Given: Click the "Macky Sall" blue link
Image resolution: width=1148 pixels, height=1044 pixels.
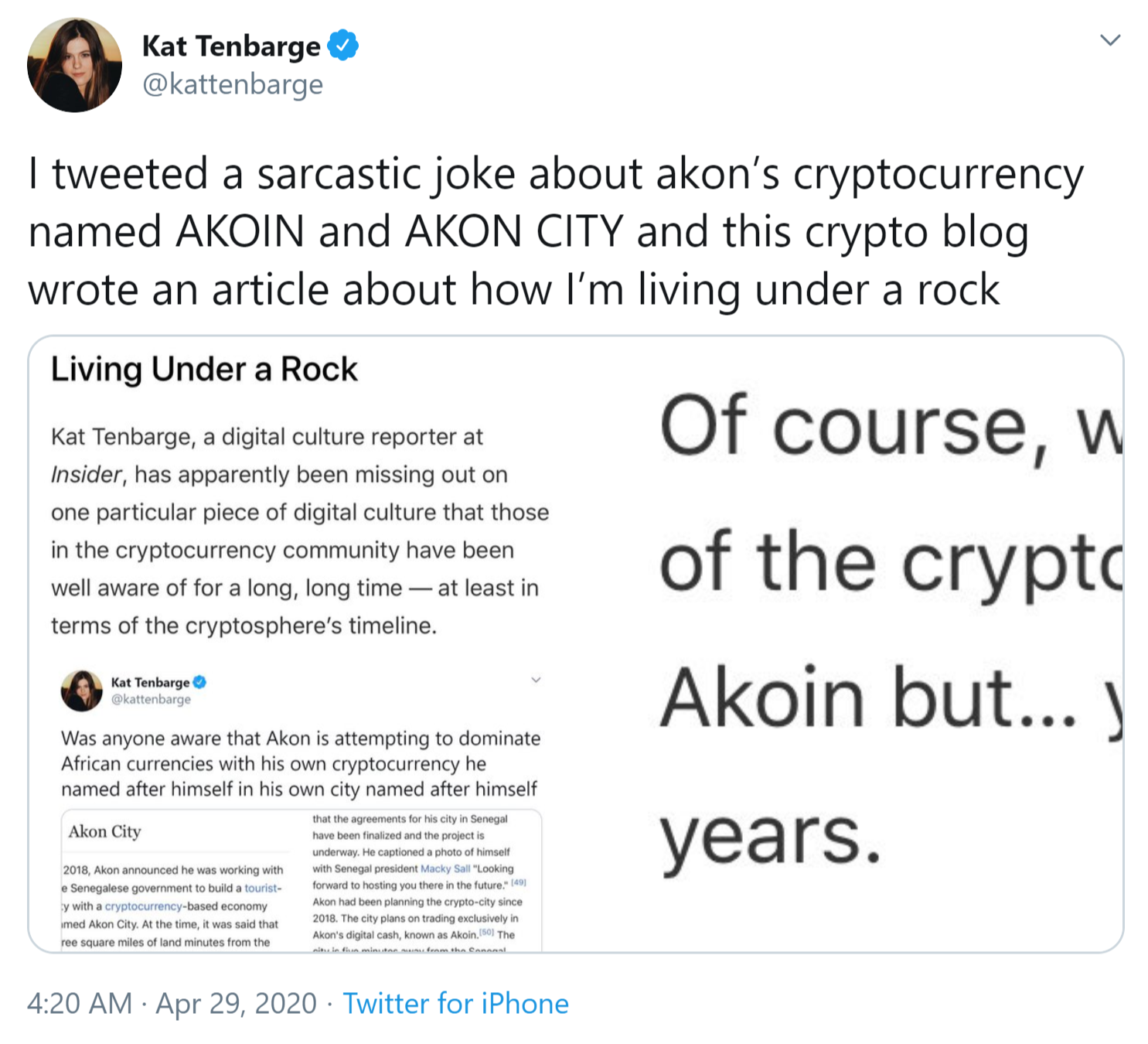Looking at the screenshot, I should (445, 868).
